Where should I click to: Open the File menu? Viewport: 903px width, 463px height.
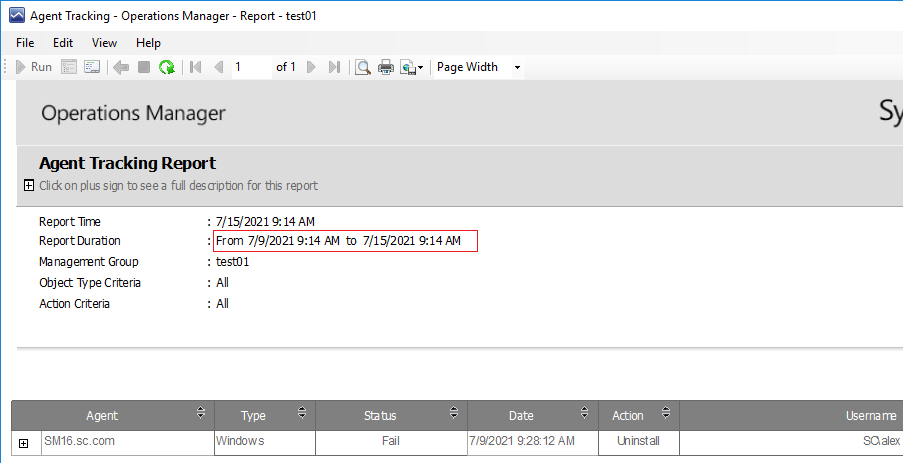point(25,43)
